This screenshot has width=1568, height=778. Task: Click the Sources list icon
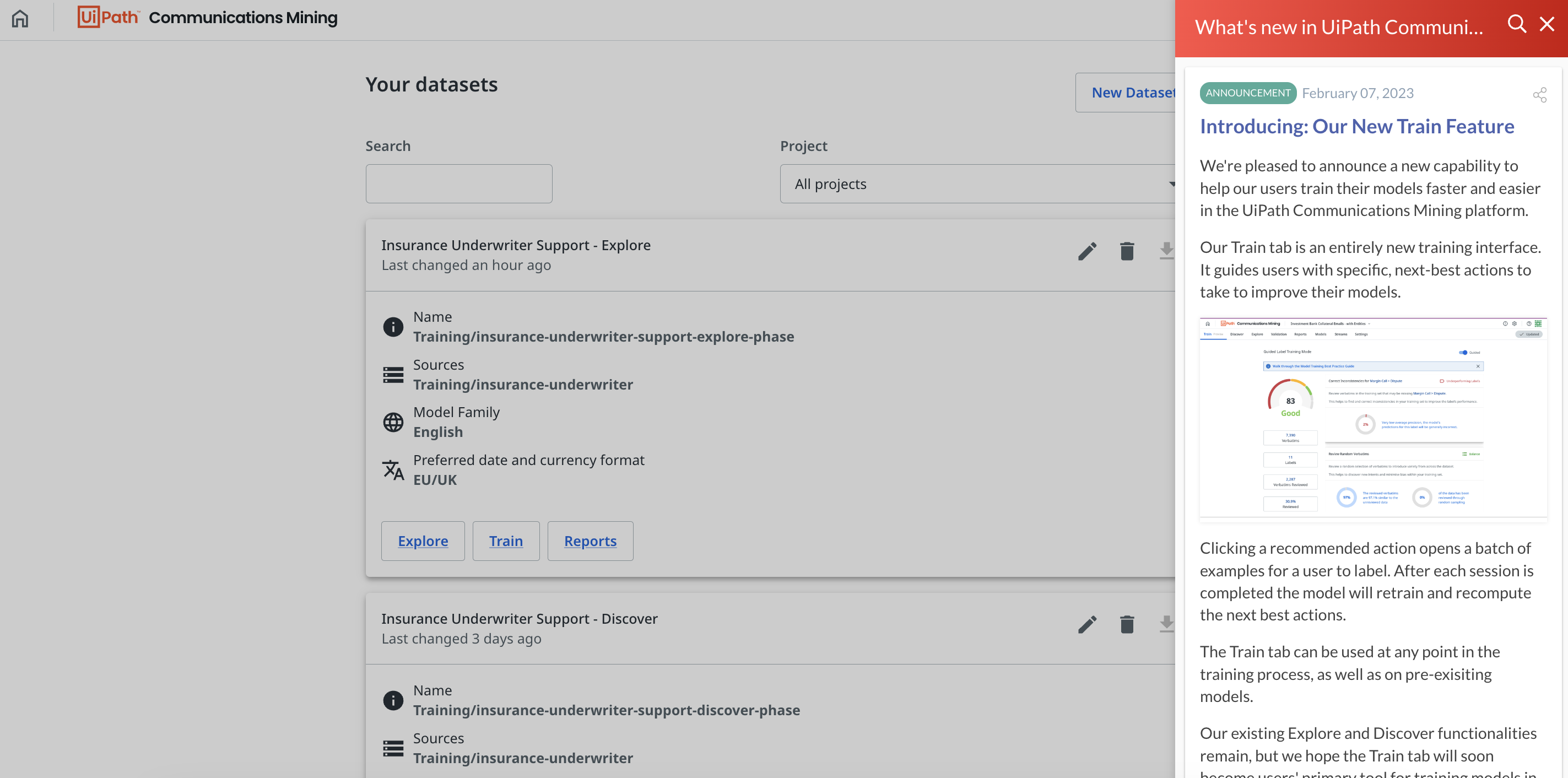[x=393, y=375]
